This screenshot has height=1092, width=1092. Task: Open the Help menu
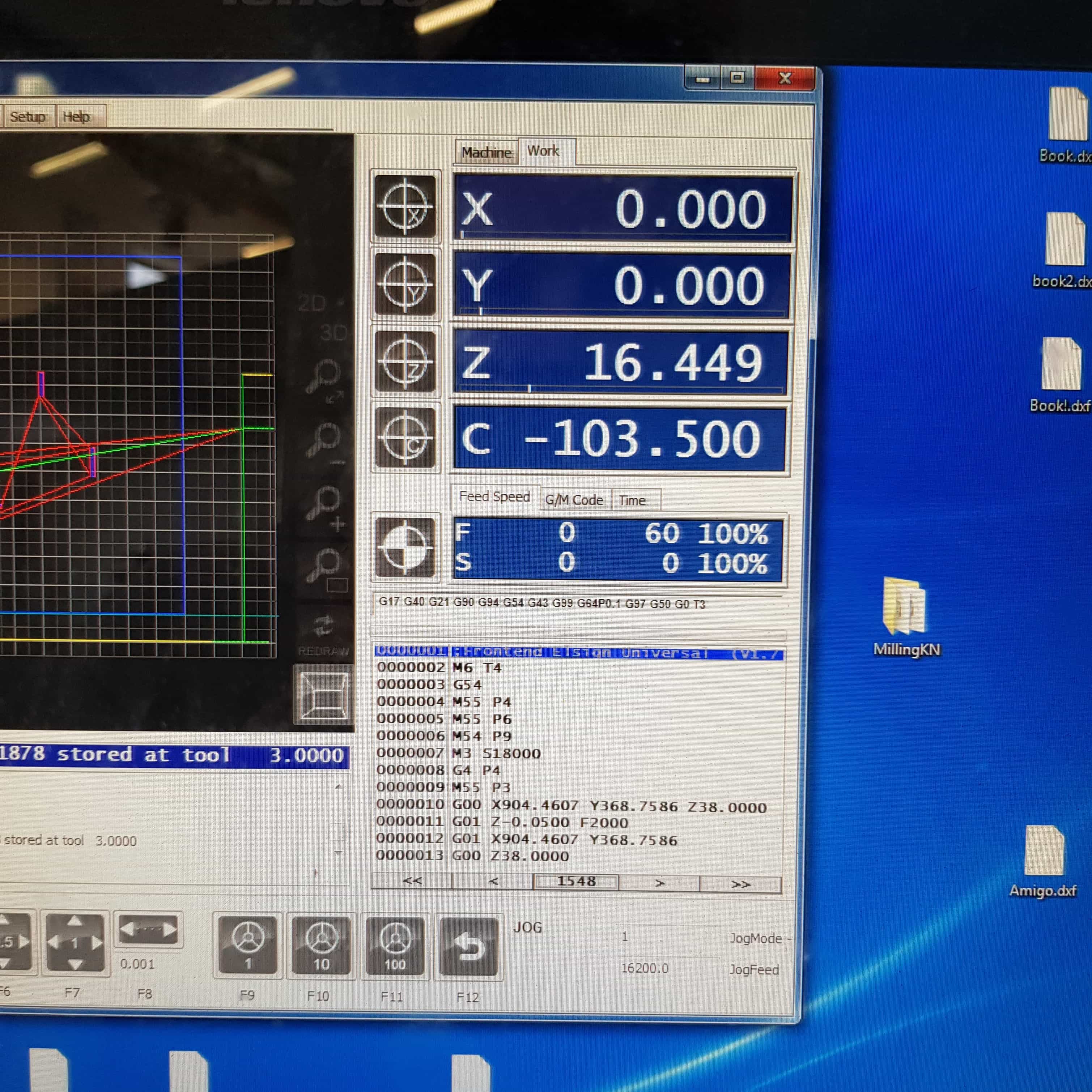(x=76, y=117)
